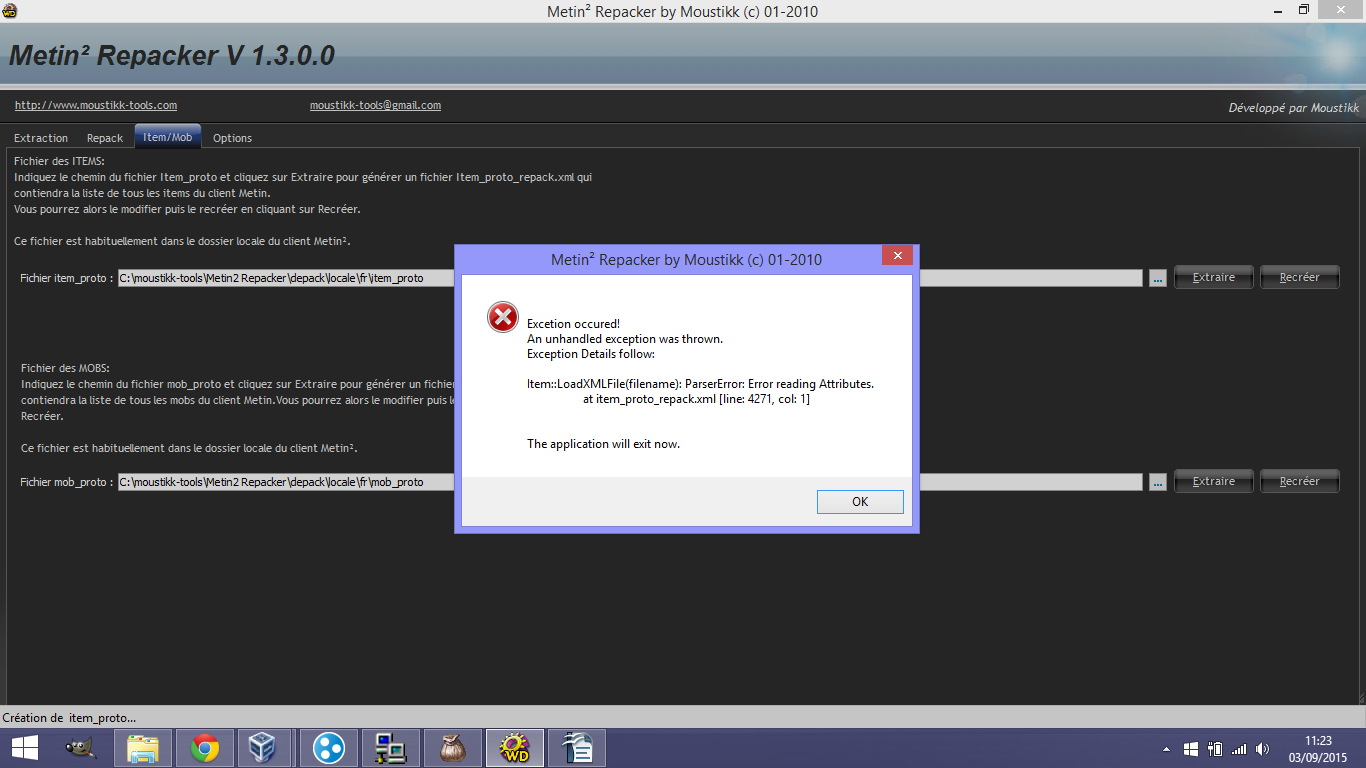Open the moustikk-tools.com website link
The image size is (1366, 768).
point(96,105)
